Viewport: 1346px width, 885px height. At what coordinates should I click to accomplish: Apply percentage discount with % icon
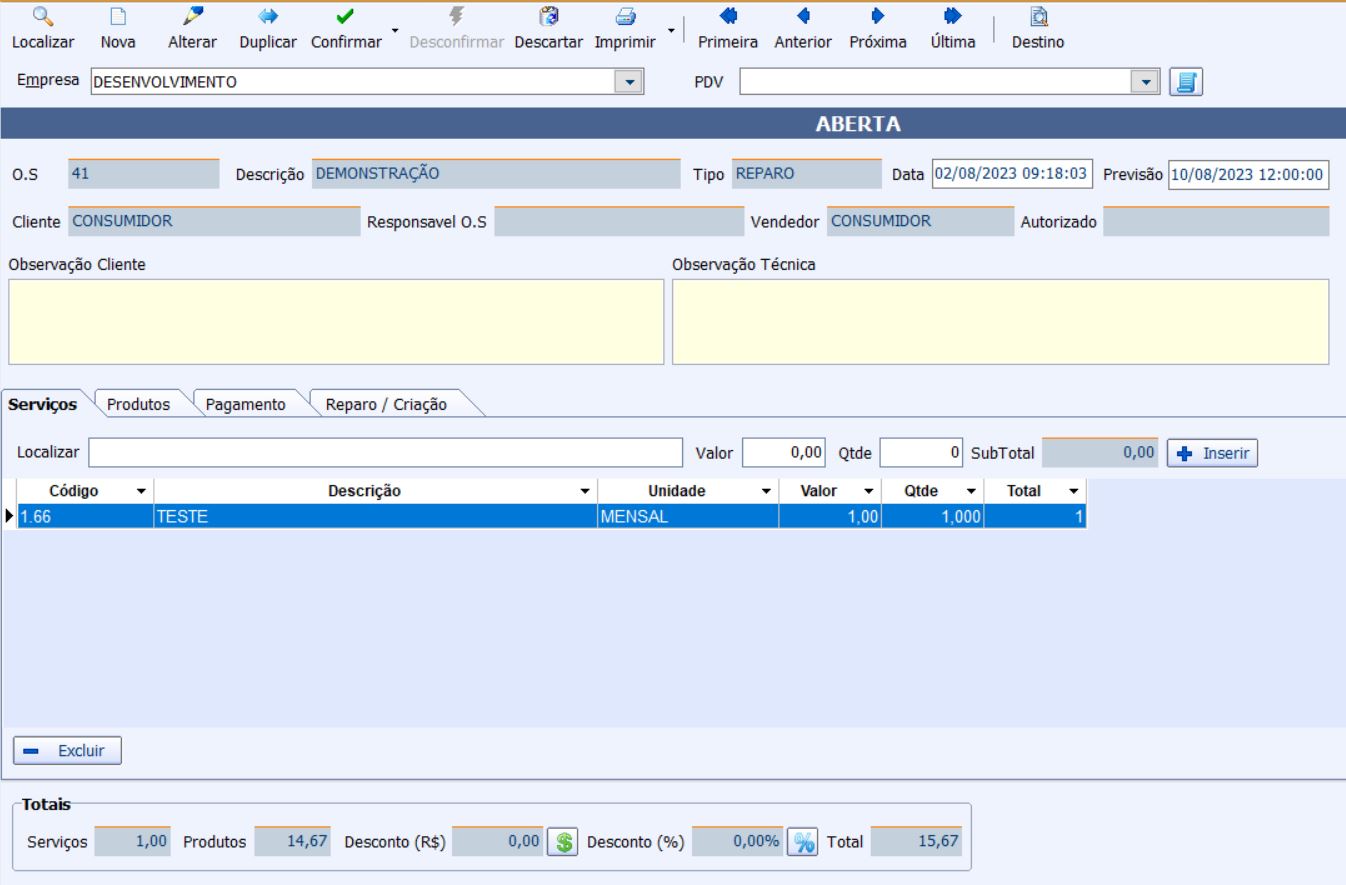point(800,842)
